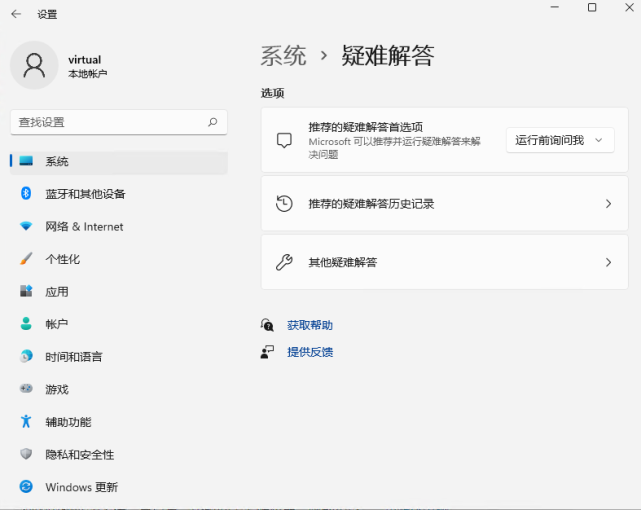Minimize the 设置 window
The height and width of the screenshot is (510, 641).
pos(554,7)
